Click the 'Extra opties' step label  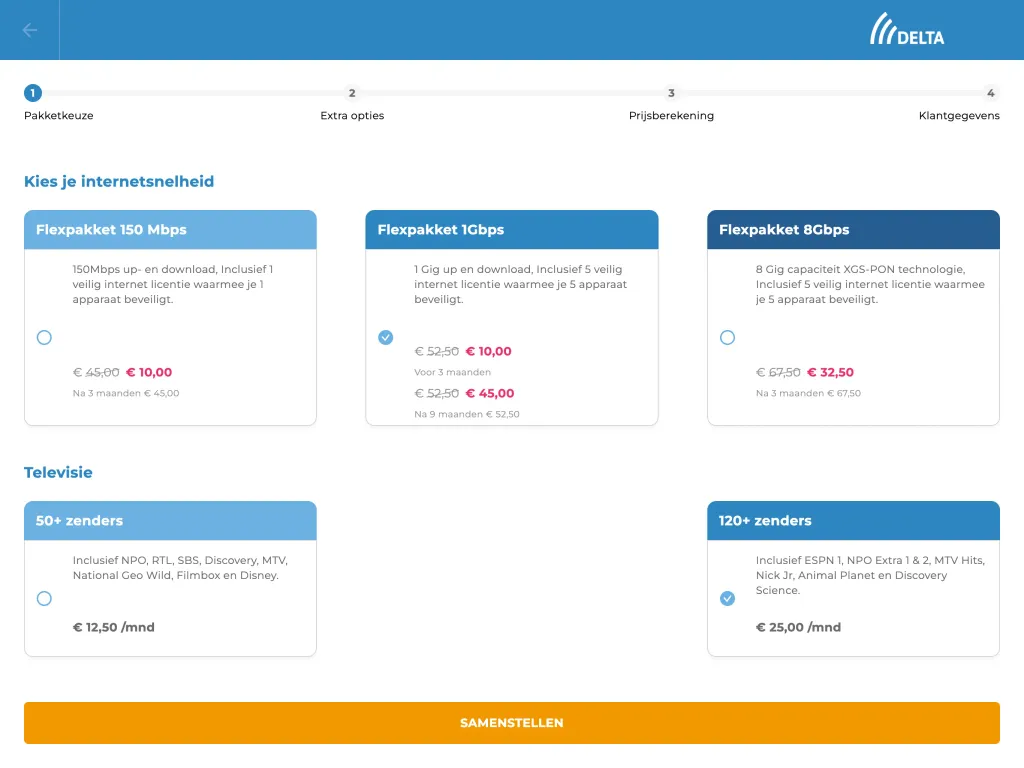click(x=352, y=116)
